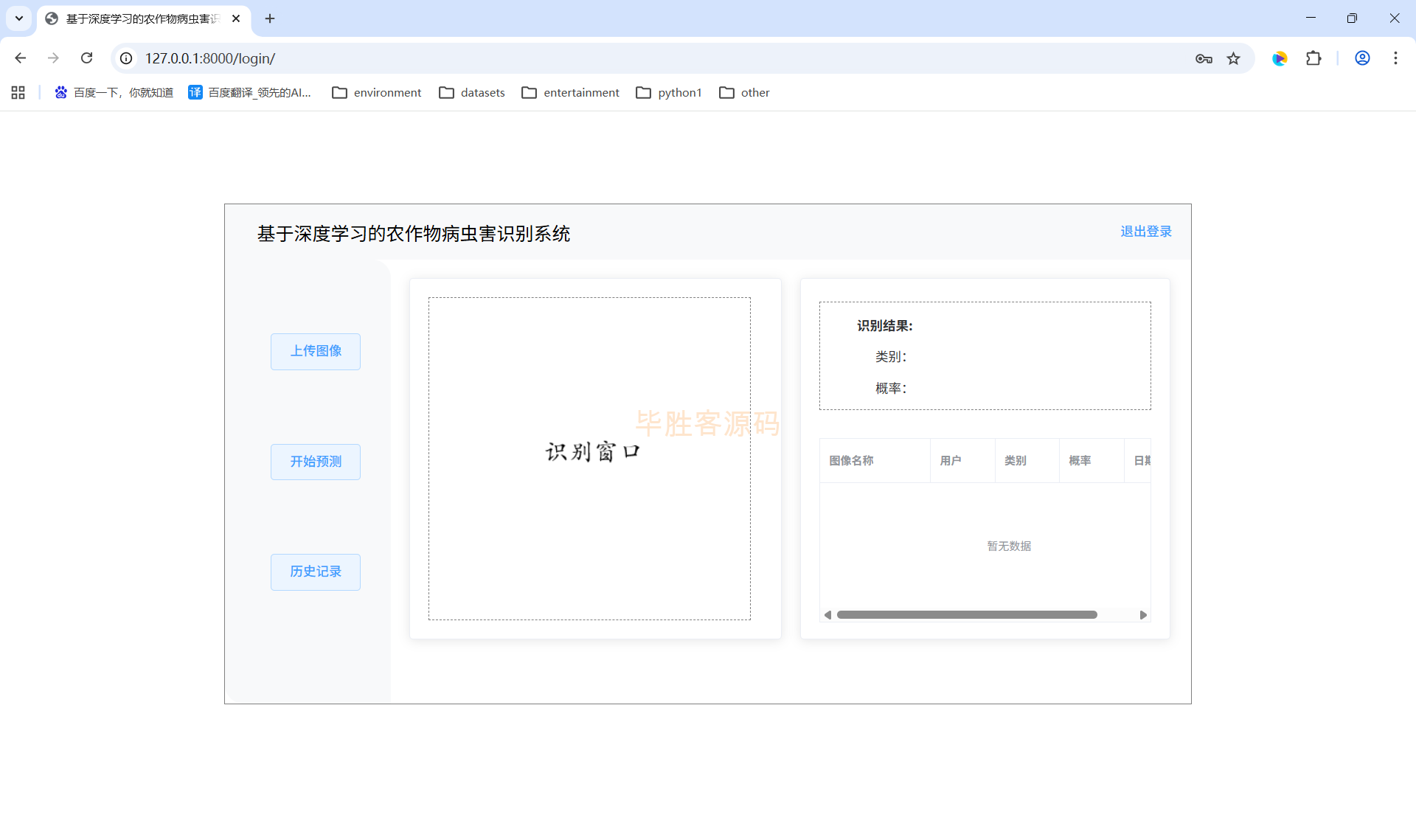The width and height of the screenshot is (1416, 840).
Task: Click the browser reload icon
Action: 86,58
